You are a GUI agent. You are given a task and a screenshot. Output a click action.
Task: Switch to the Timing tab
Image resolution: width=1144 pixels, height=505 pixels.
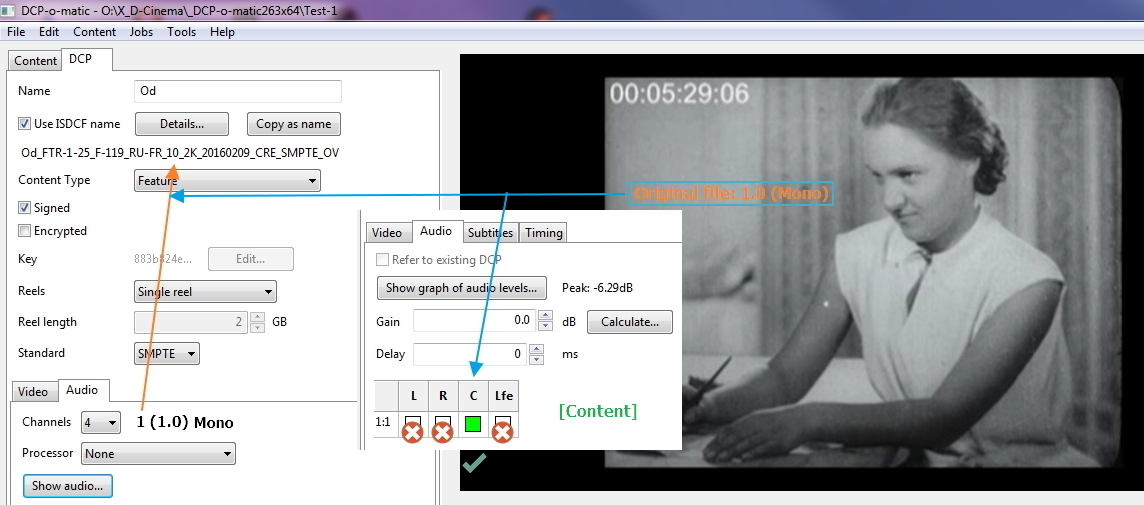pos(543,233)
